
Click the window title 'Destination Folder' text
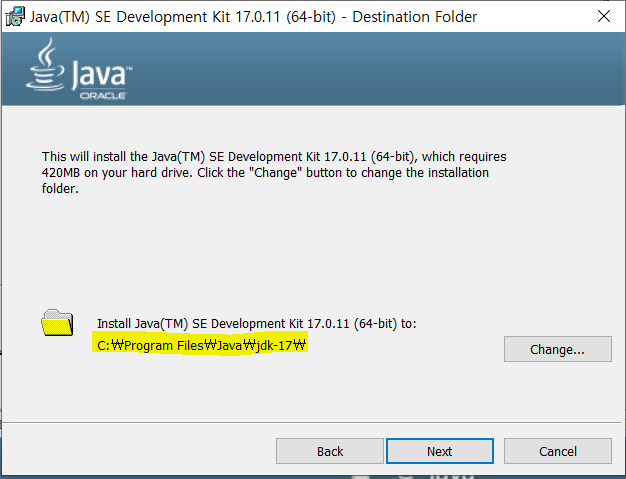[x=414, y=17]
